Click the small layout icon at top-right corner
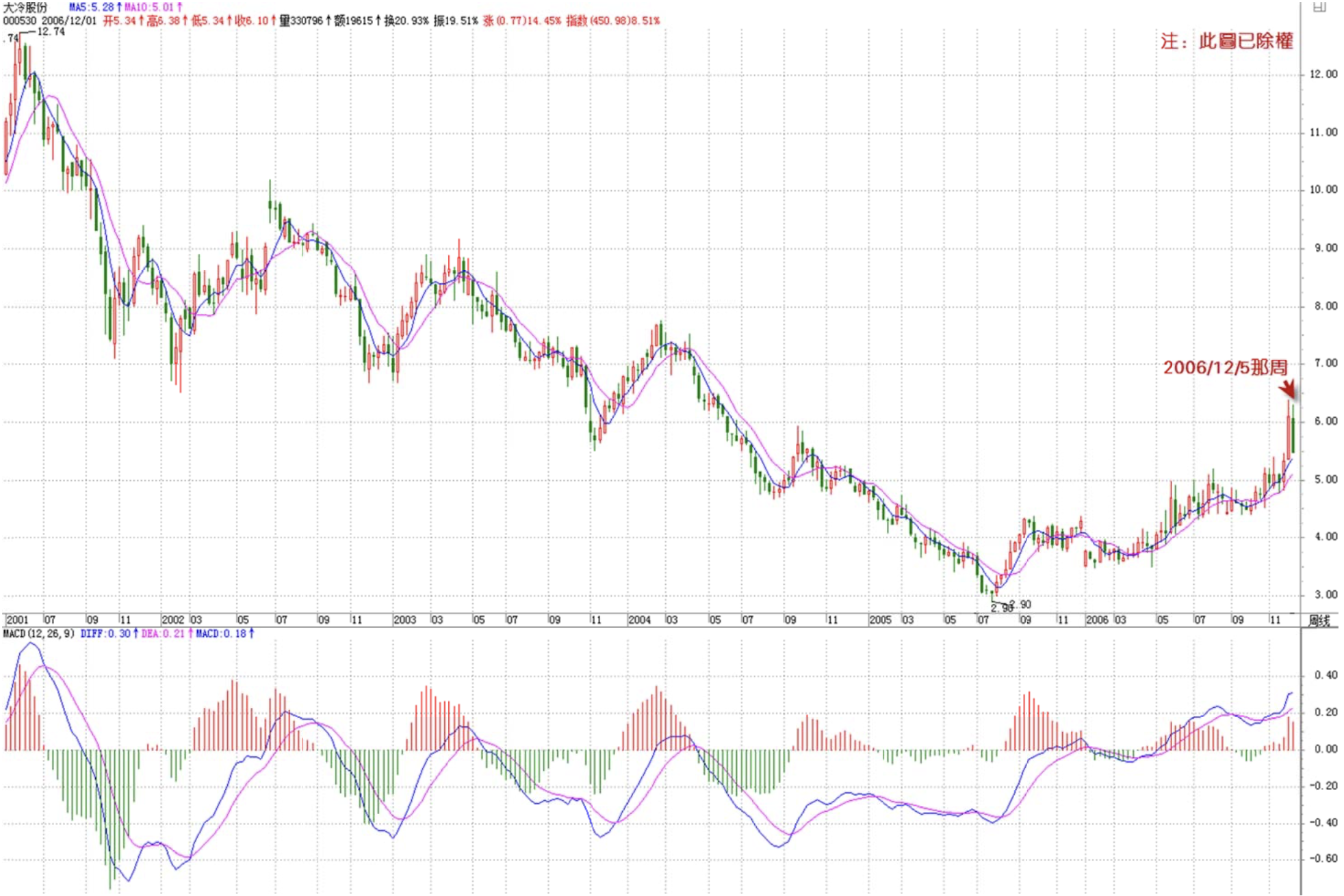The width and height of the screenshot is (1344, 896). click(1319, 8)
